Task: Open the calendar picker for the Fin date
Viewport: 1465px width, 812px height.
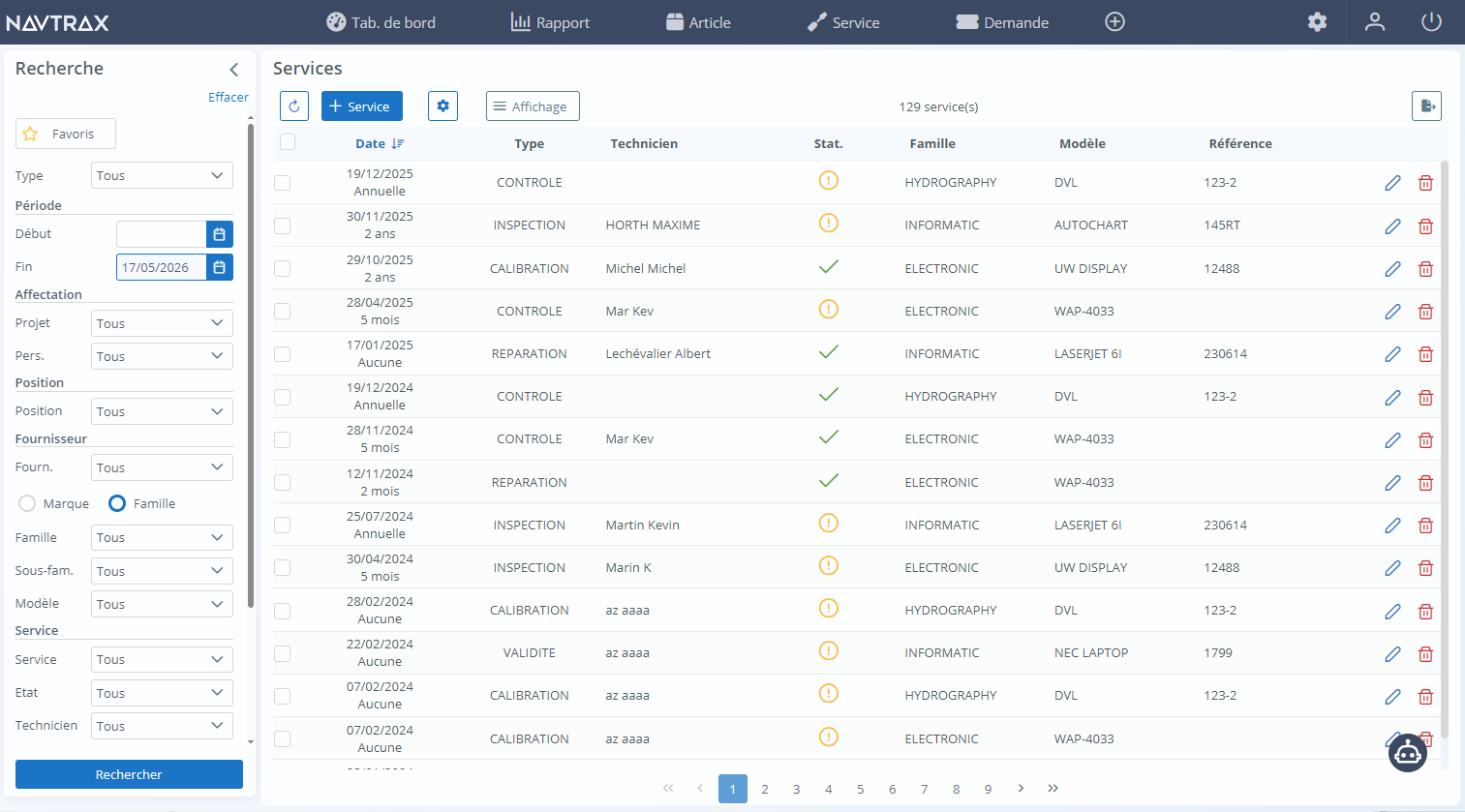Action: (x=219, y=266)
